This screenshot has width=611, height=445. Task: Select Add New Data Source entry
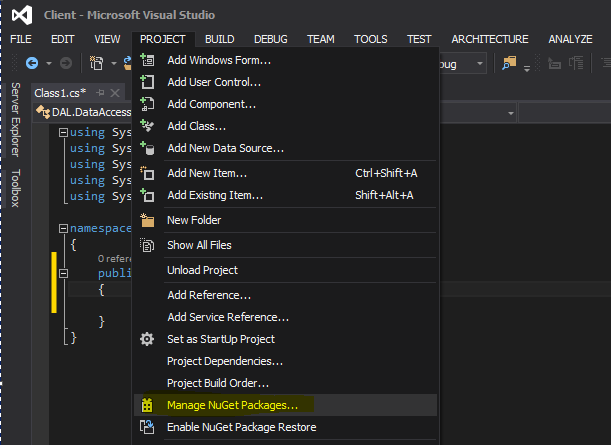click(286, 148)
